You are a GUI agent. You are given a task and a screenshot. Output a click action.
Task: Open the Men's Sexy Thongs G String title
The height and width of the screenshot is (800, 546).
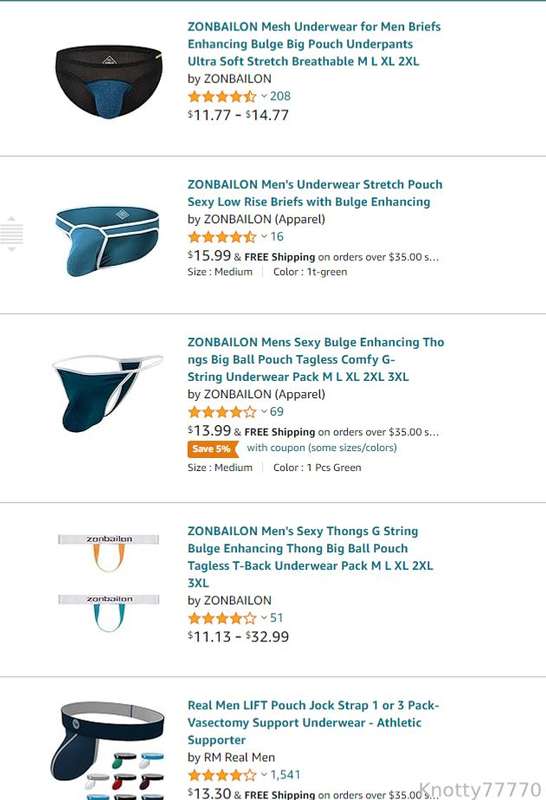310,557
